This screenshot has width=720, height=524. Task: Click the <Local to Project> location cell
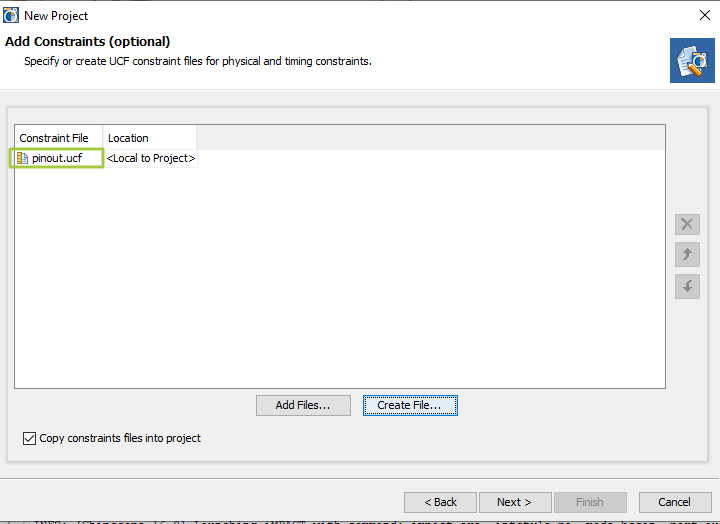click(x=151, y=158)
